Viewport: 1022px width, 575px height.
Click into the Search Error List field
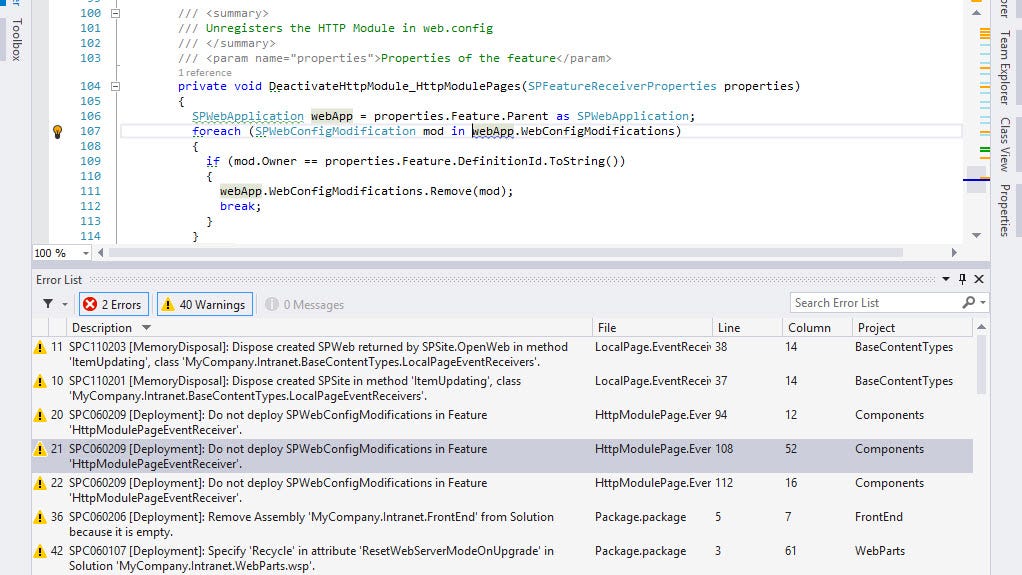point(875,302)
